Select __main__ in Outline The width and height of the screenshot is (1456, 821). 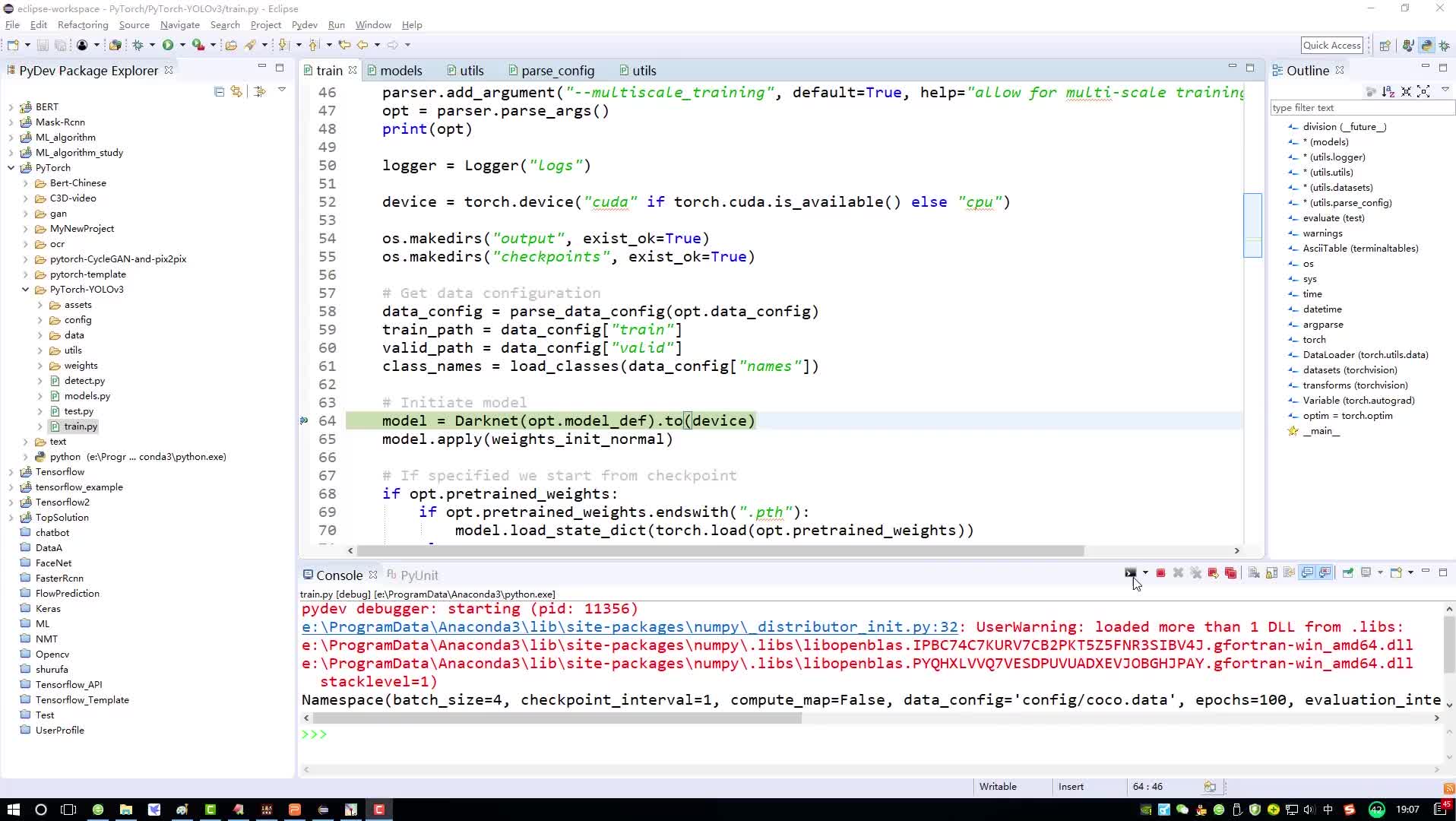(1321, 431)
